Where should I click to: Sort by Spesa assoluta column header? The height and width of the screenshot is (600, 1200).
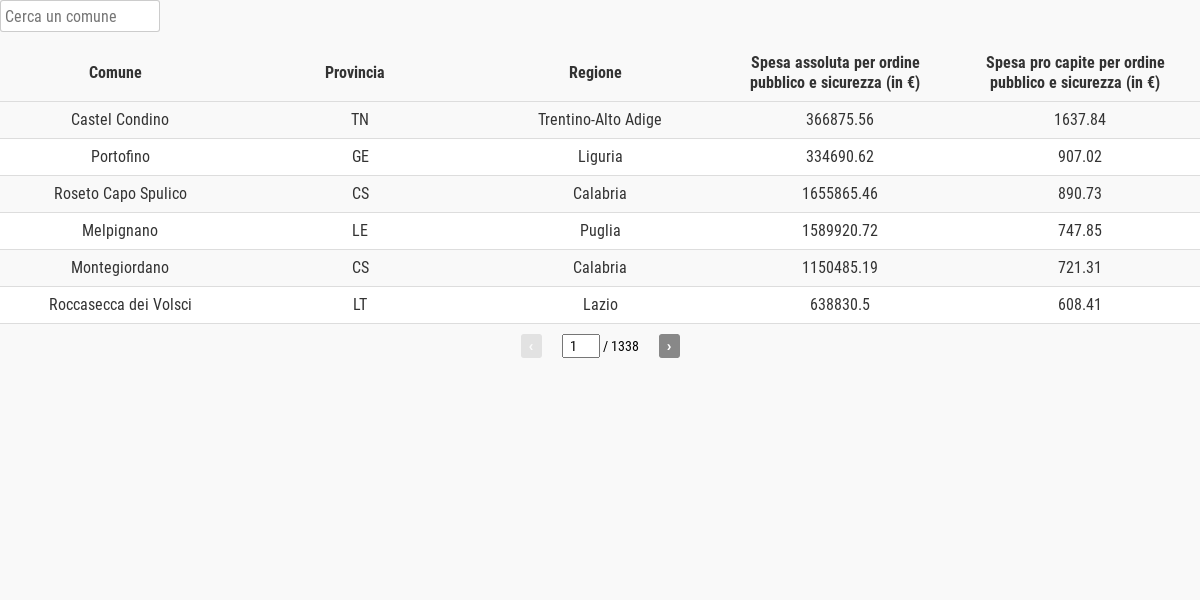(835, 72)
